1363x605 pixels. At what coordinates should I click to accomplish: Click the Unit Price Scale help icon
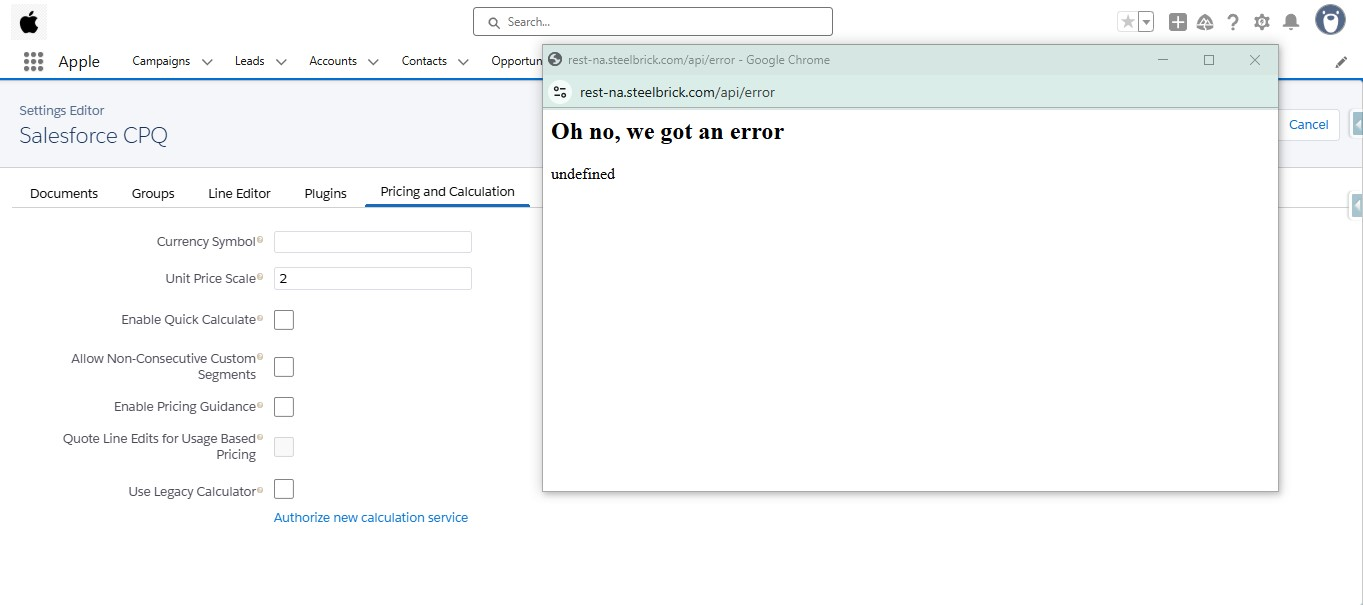click(x=260, y=277)
